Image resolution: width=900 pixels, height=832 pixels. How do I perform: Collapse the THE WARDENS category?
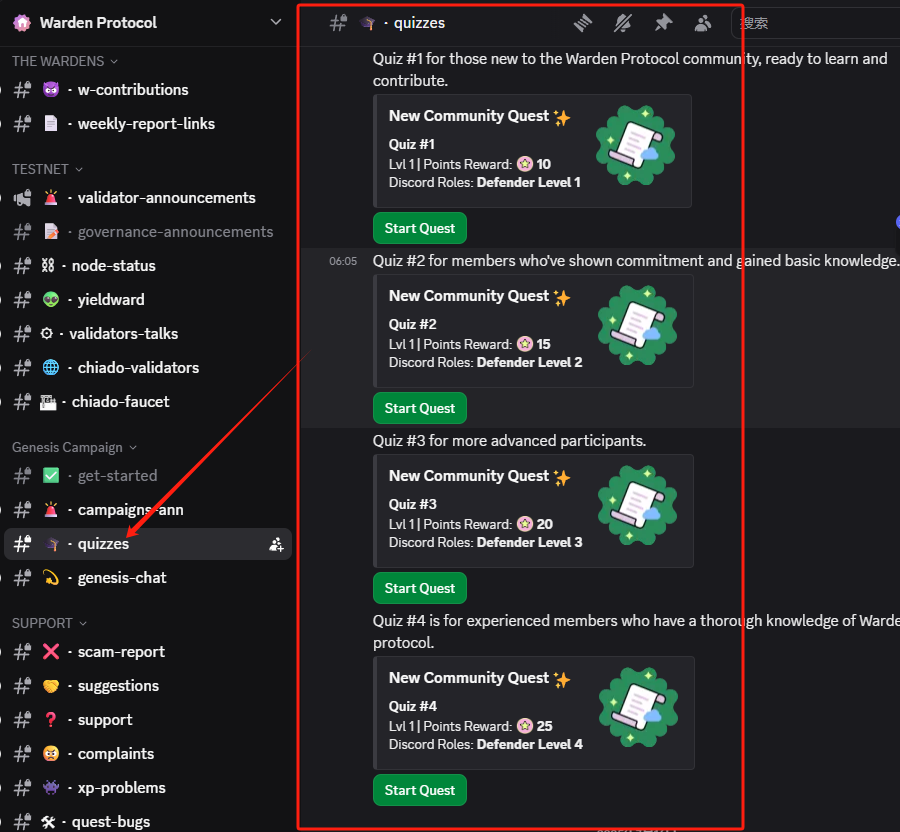64,62
